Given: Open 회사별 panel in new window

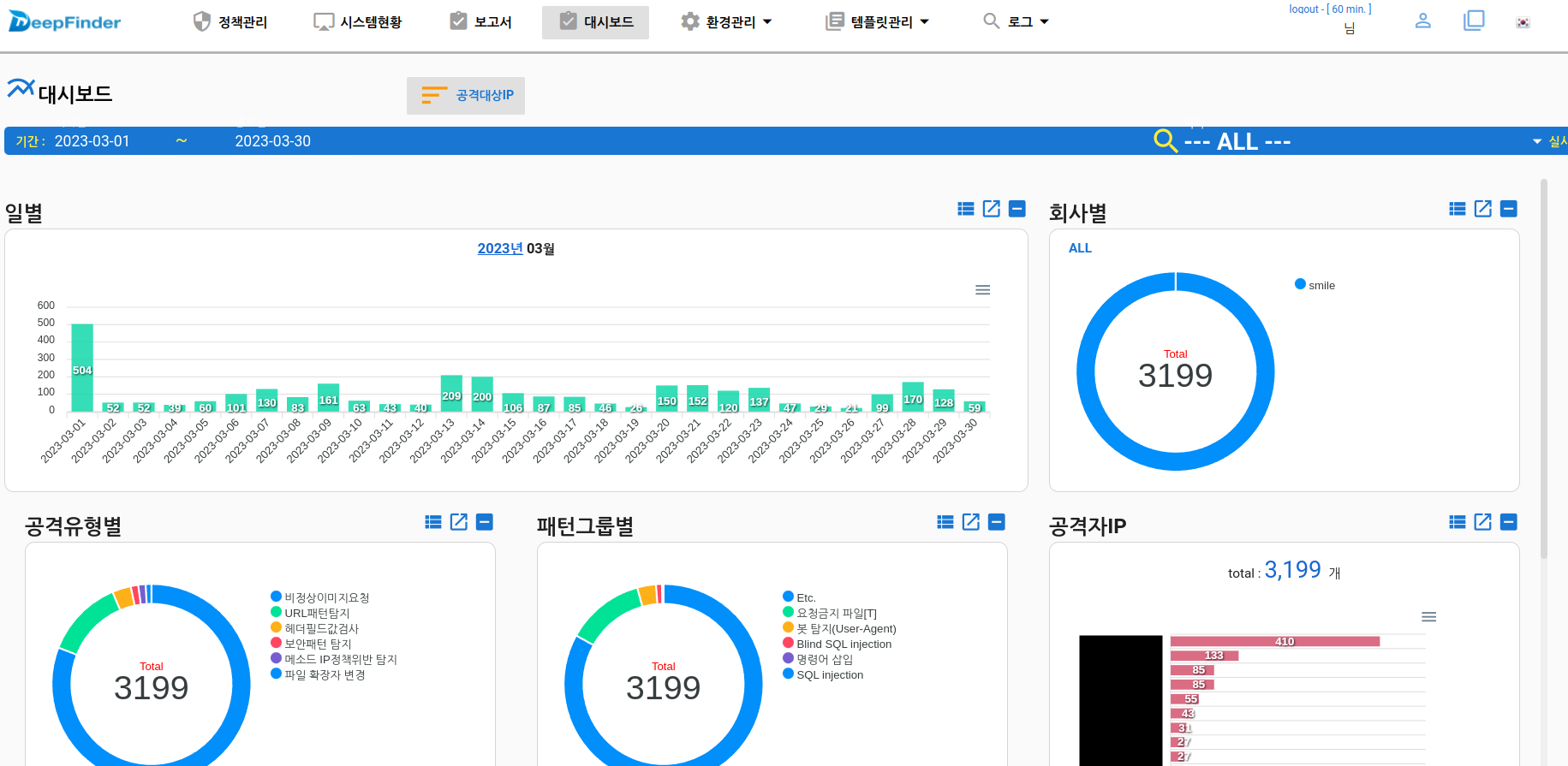Looking at the screenshot, I should click(1482, 209).
